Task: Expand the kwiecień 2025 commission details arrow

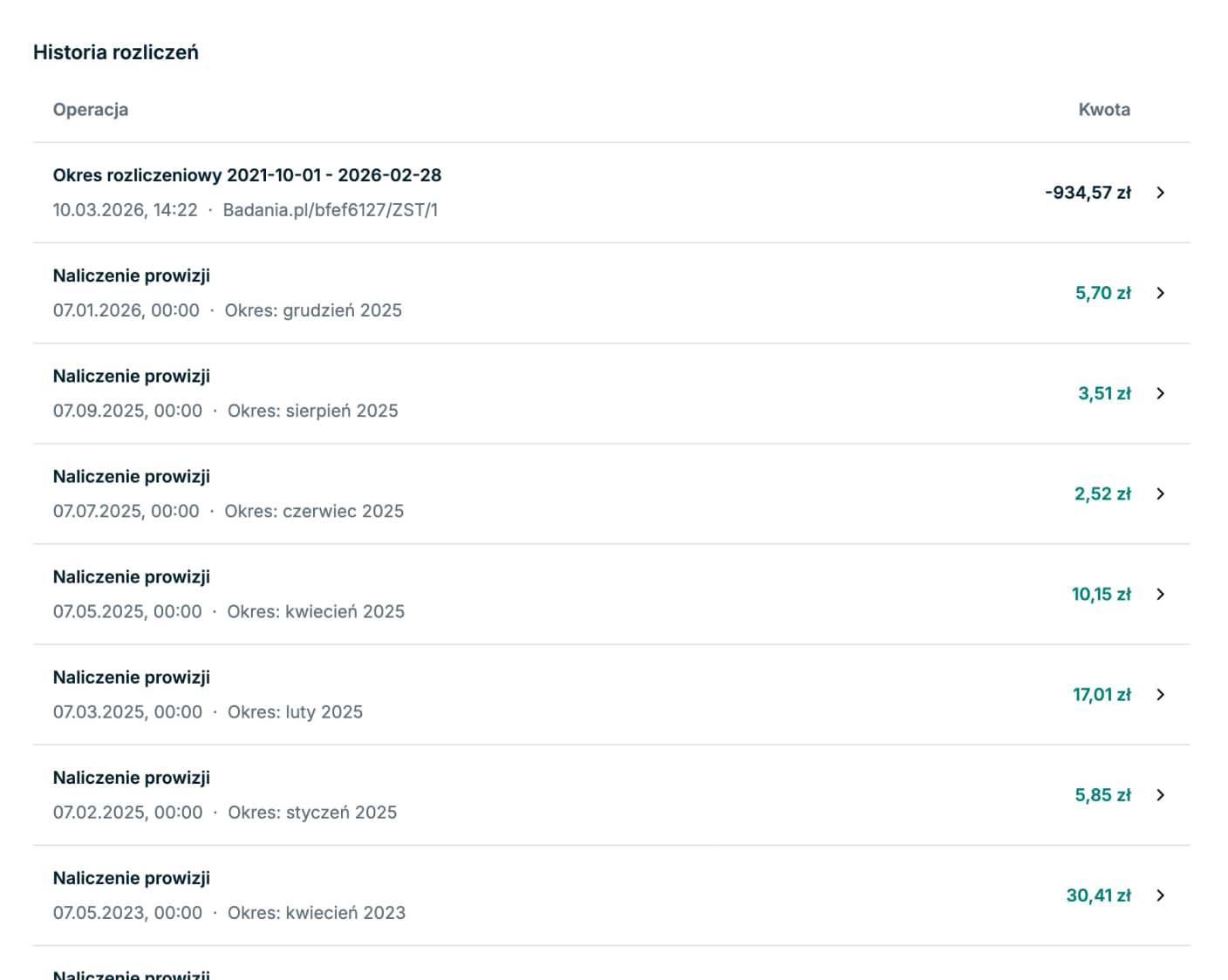Action: coord(1160,594)
